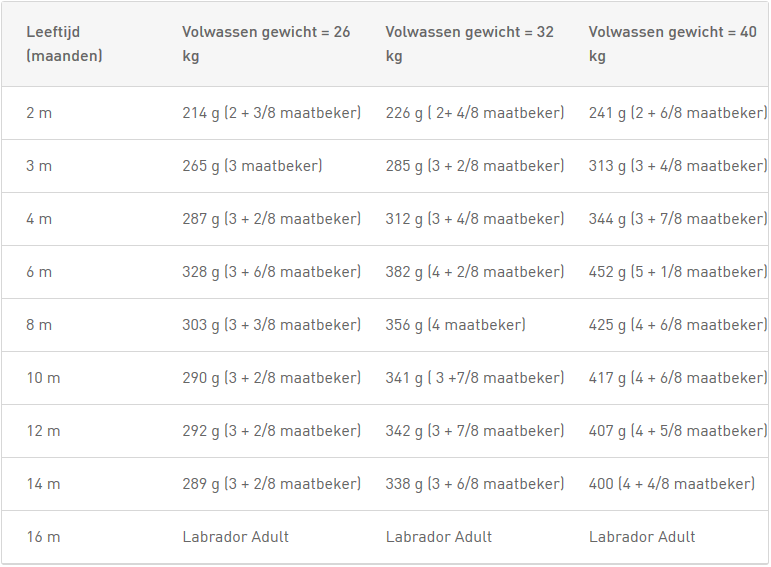Click the 10 m row label
This screenshot has width=771, height=567.
(x=43, y=378)
